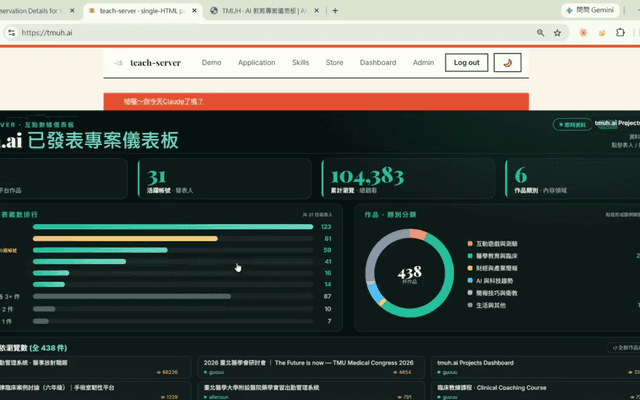Click the blue legend swatch beside AI label

point(470,280)
